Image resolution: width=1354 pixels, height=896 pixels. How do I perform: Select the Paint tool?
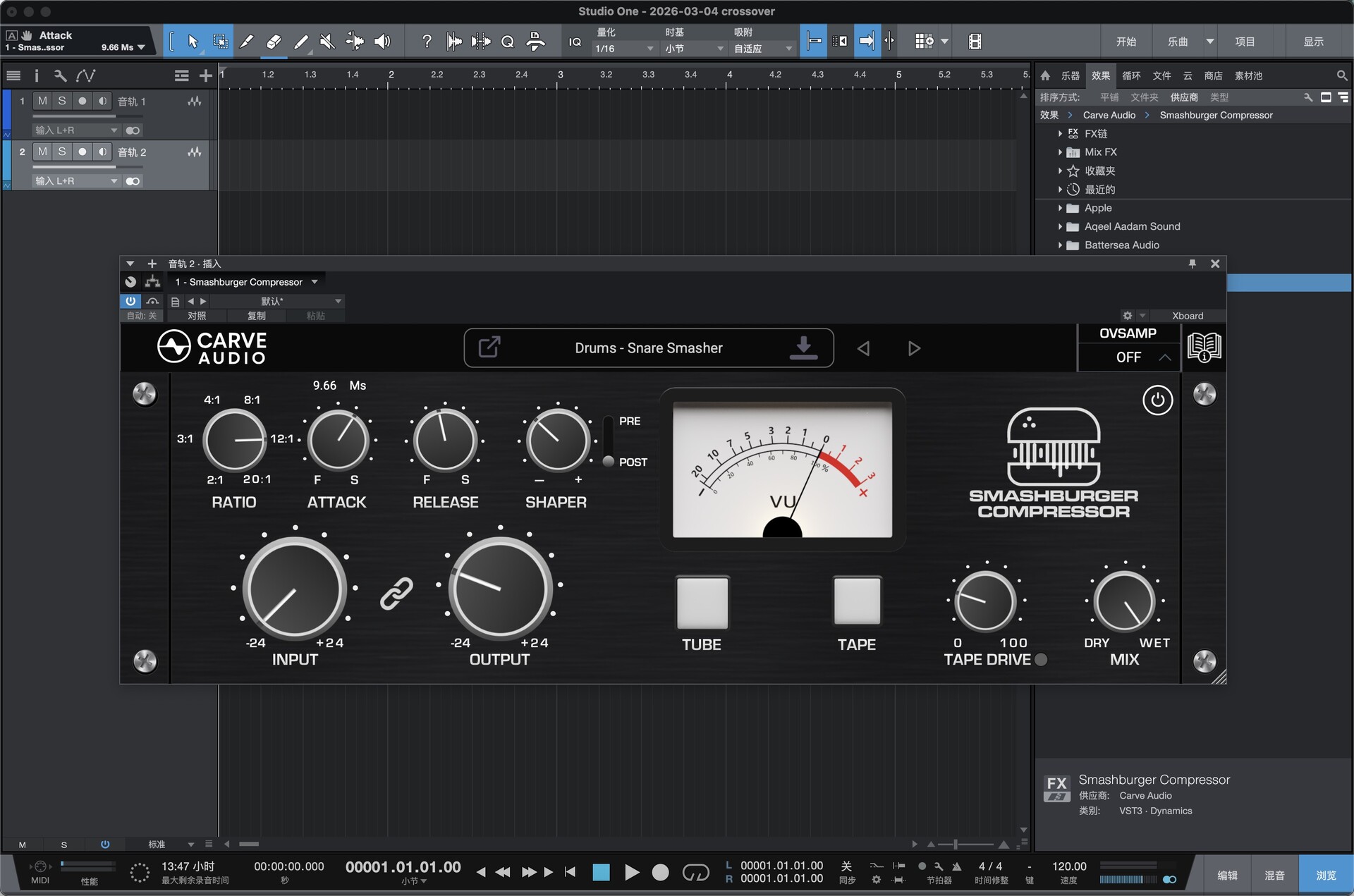coord(301,41)
